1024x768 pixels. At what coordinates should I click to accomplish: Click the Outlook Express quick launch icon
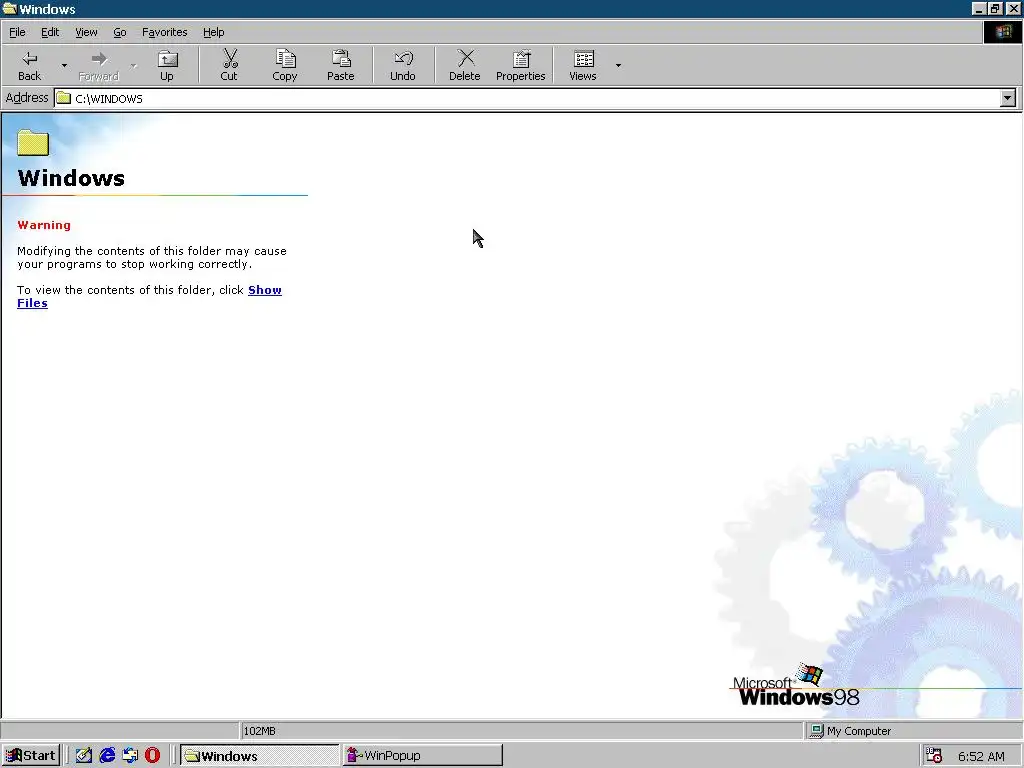(130, 756)
